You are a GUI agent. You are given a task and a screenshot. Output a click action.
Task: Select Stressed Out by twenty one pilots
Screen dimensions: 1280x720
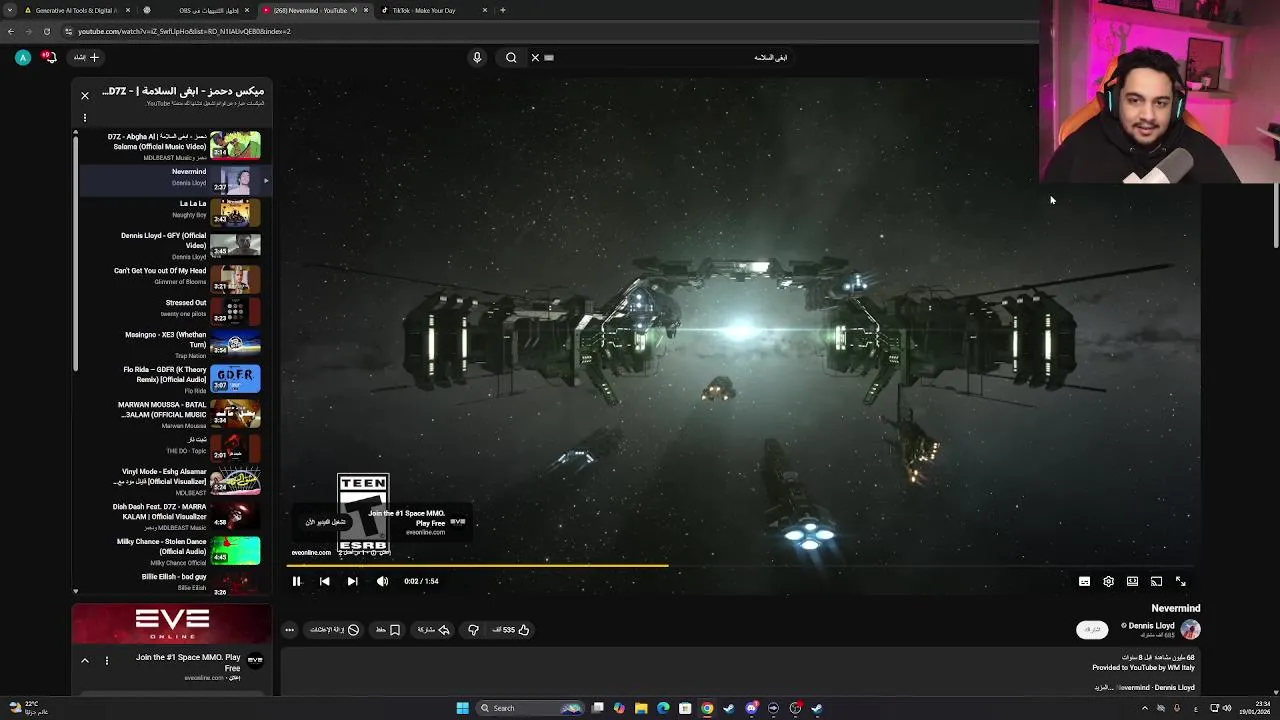click(x=172, y=312)
